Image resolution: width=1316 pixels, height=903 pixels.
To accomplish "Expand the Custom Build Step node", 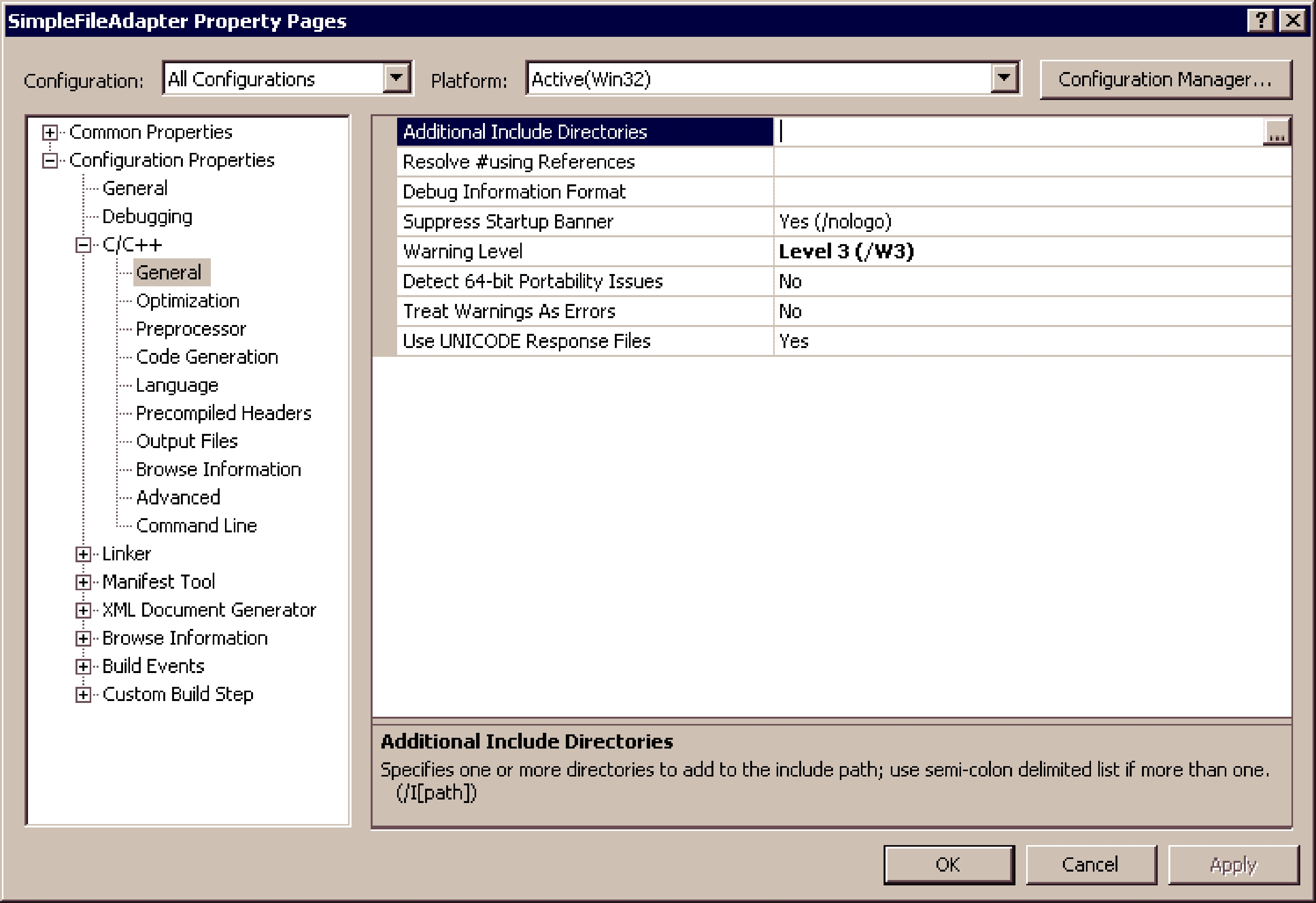I will click(83, 694).
